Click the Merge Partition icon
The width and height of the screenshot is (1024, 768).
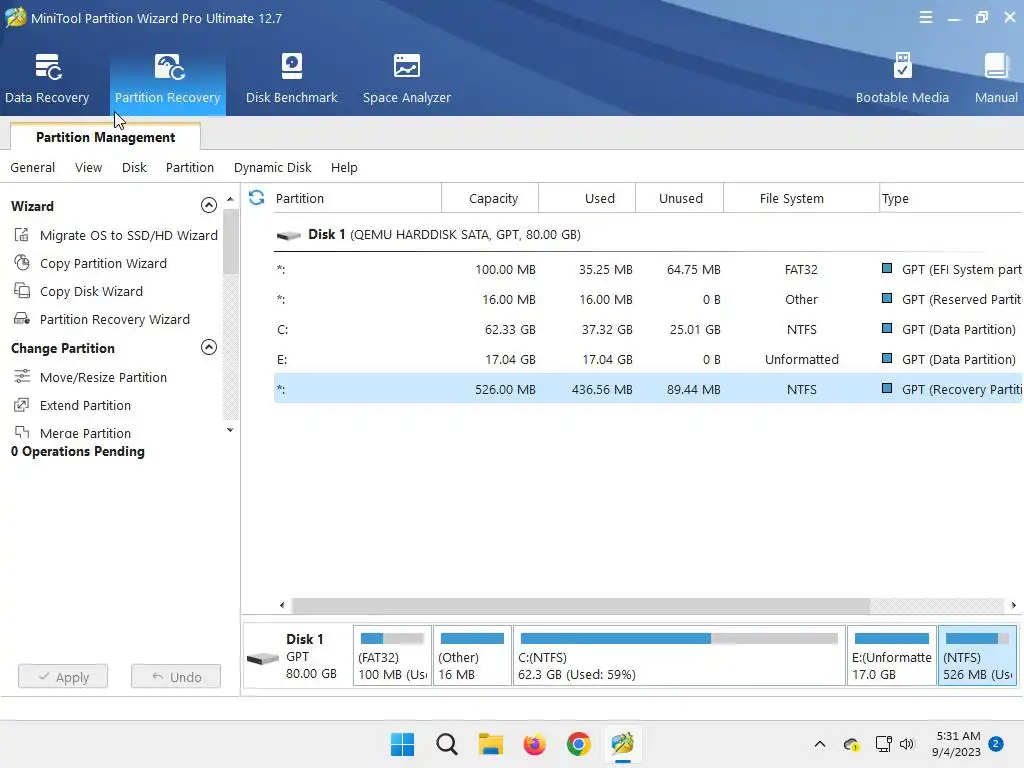coord(22,432)
